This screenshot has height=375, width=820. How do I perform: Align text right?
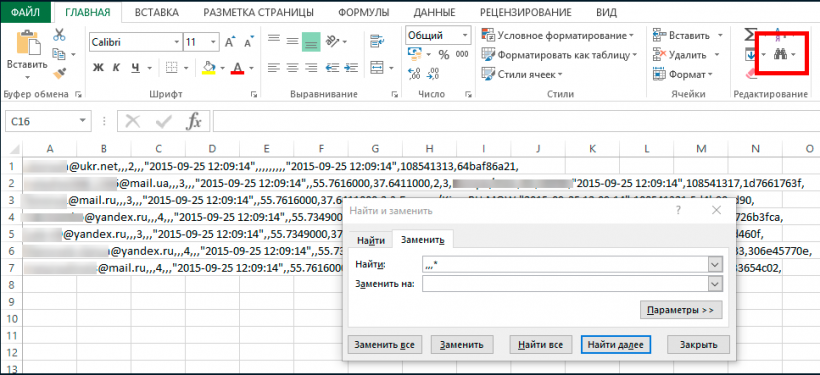tap(311, 67)
